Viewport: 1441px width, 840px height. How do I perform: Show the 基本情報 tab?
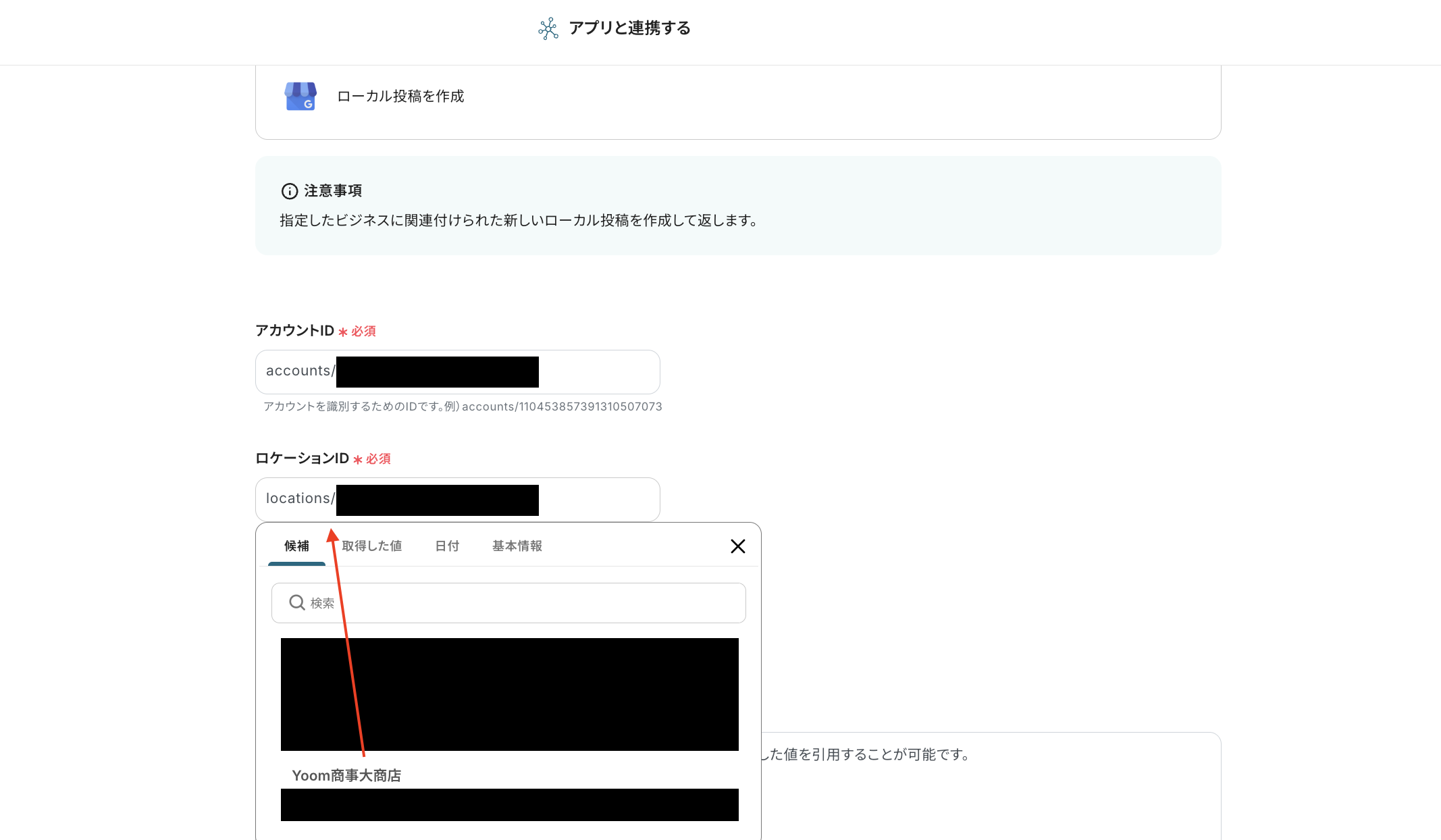(x=517, y=546)
